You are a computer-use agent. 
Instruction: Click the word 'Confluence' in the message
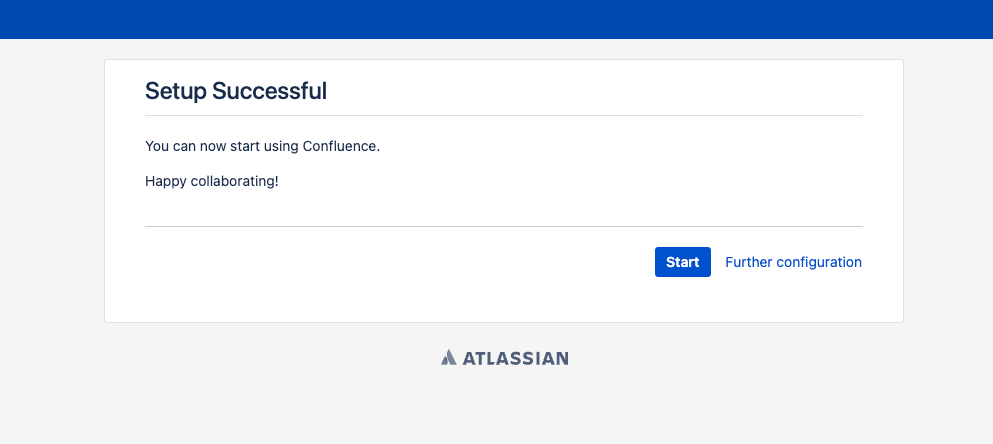pyautogui.click(x=341, y=146)
